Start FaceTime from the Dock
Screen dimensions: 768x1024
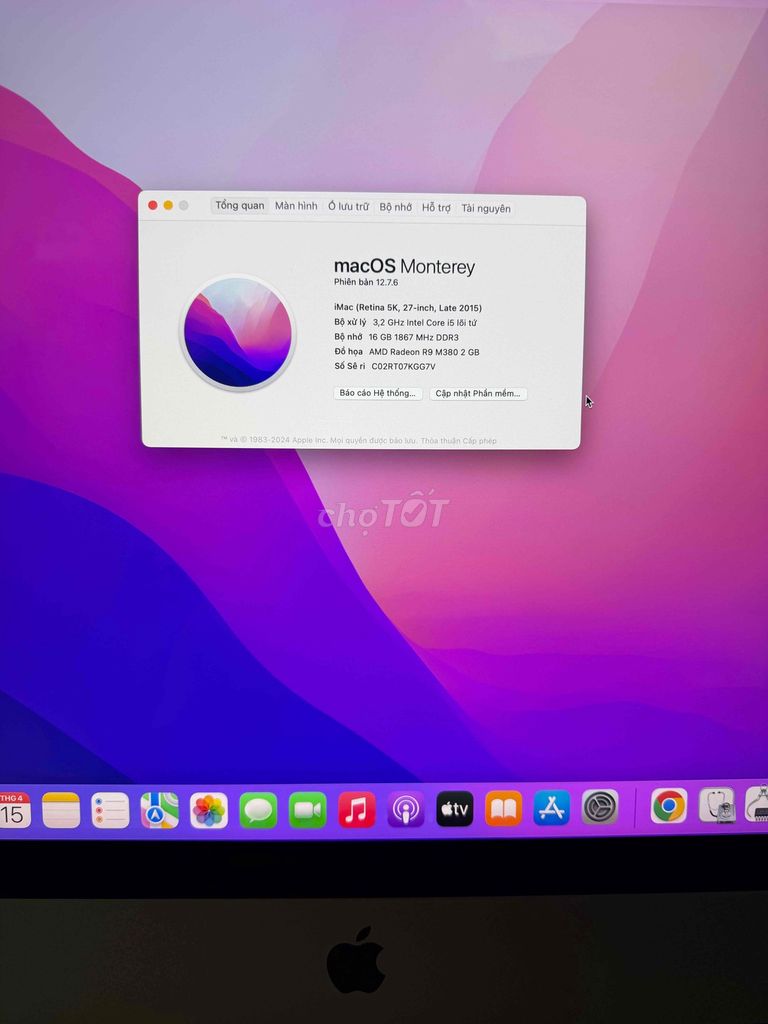pyautogui.click(x=308, y=810)
